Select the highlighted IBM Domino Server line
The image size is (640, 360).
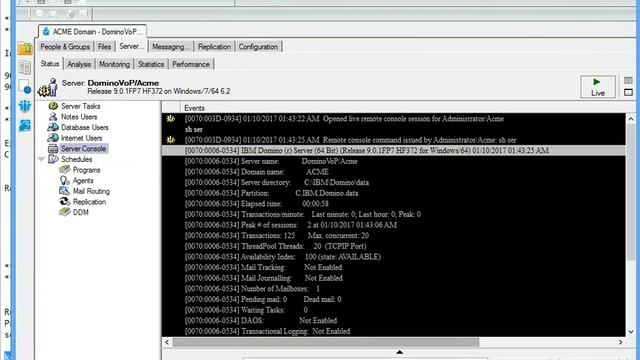(393, 151)
